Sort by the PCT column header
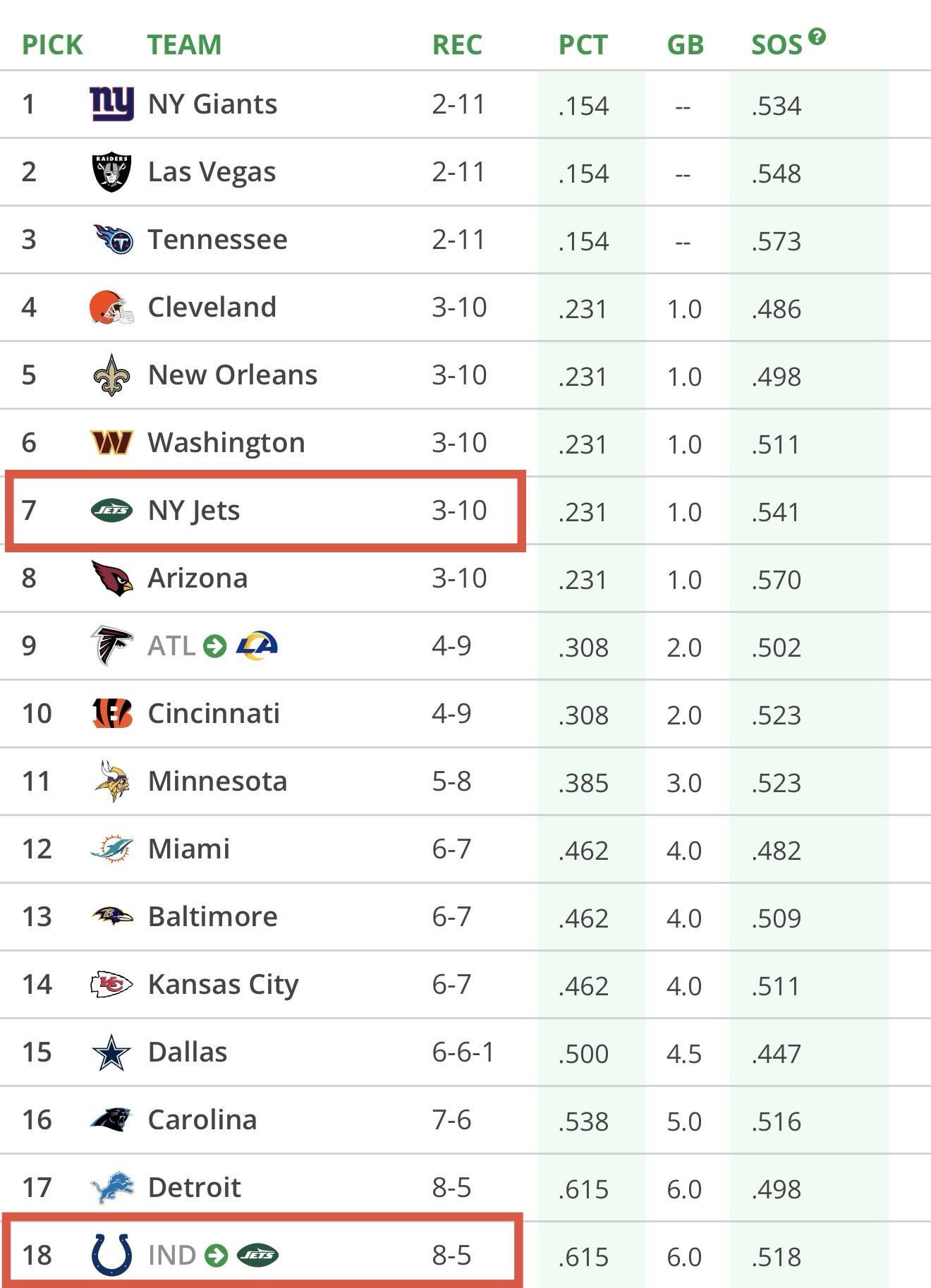 point(583,45)
